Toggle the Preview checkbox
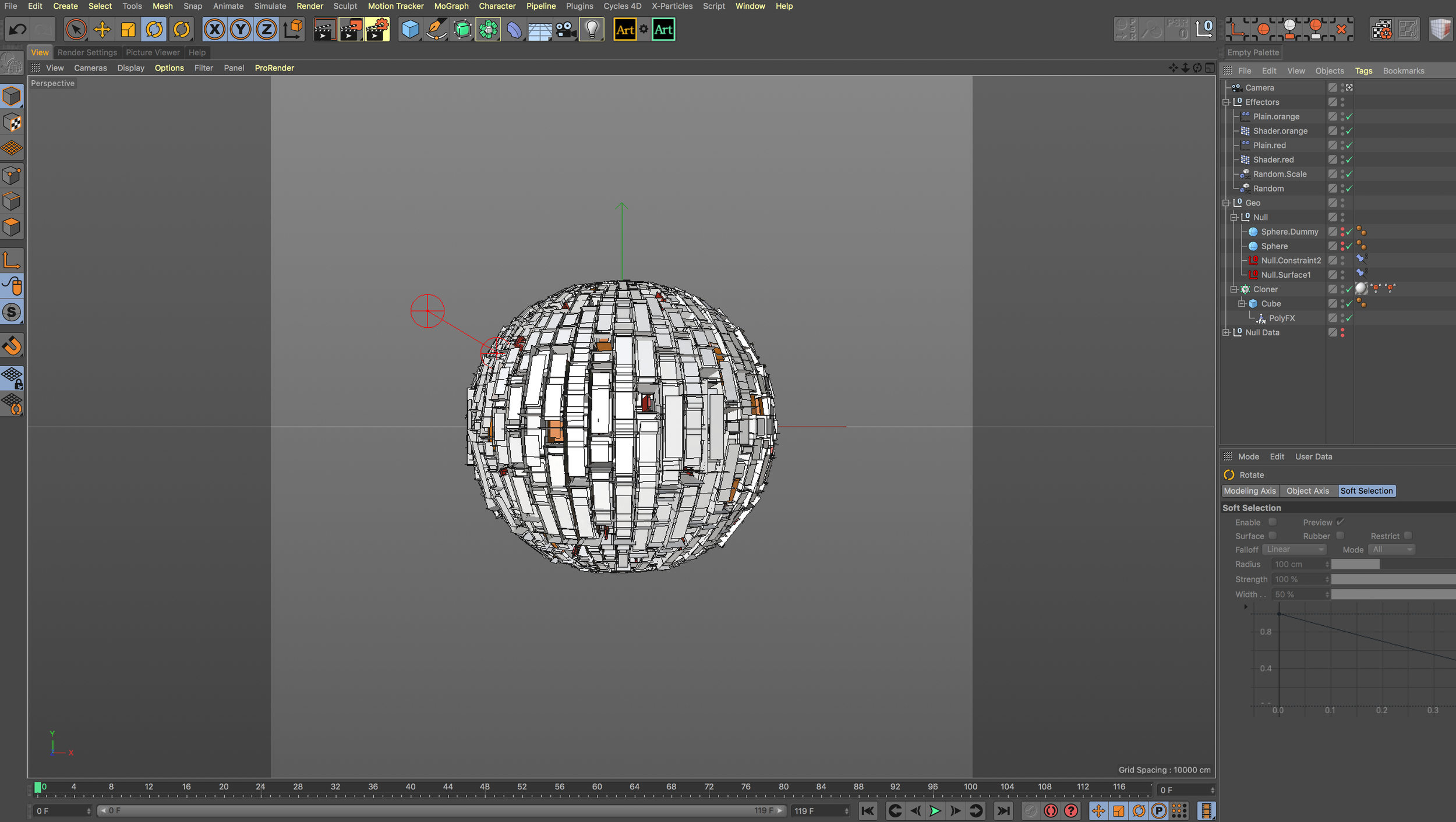 pos(1340,522)
